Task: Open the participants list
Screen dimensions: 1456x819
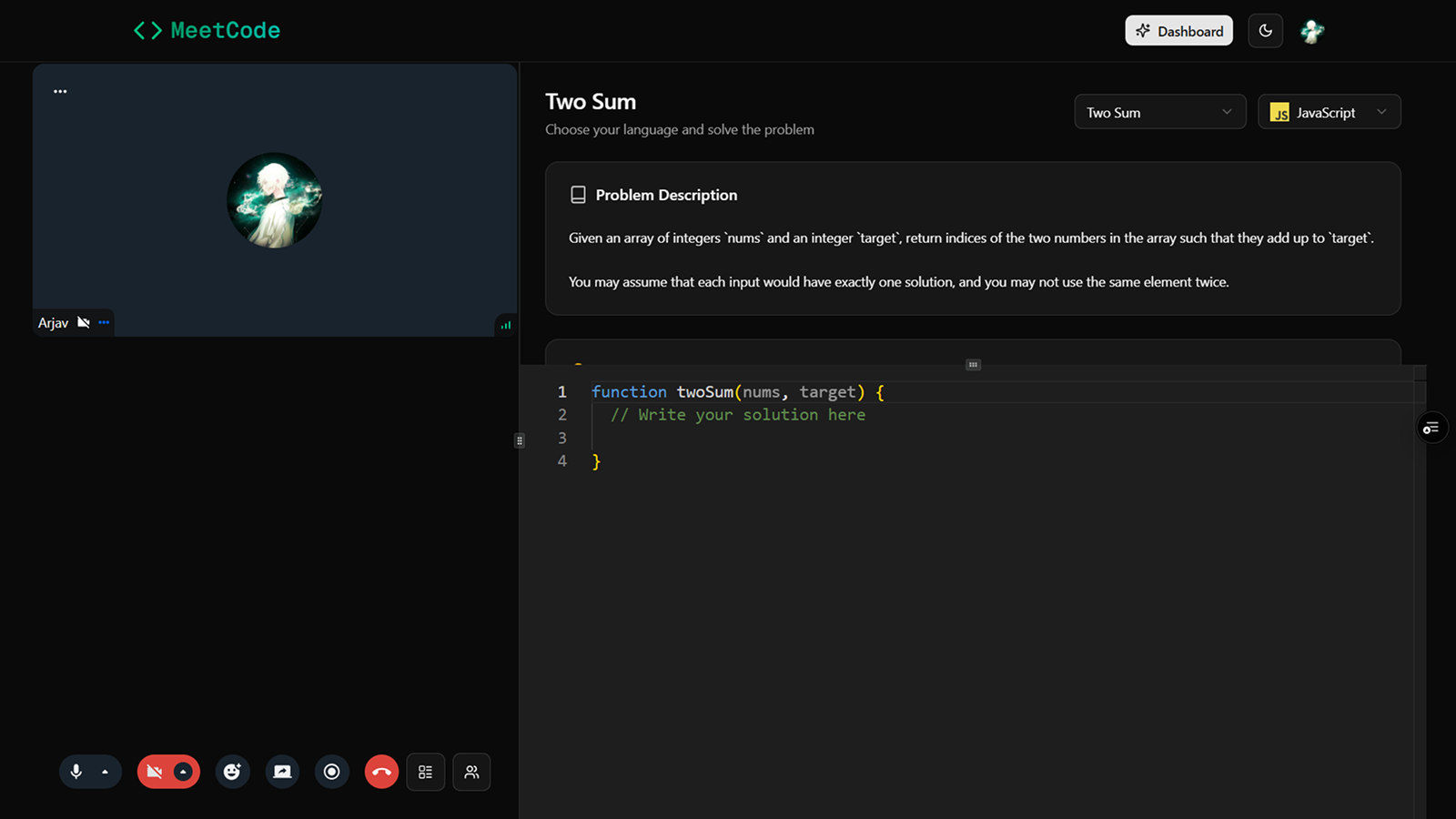Action: coord(471,771)
